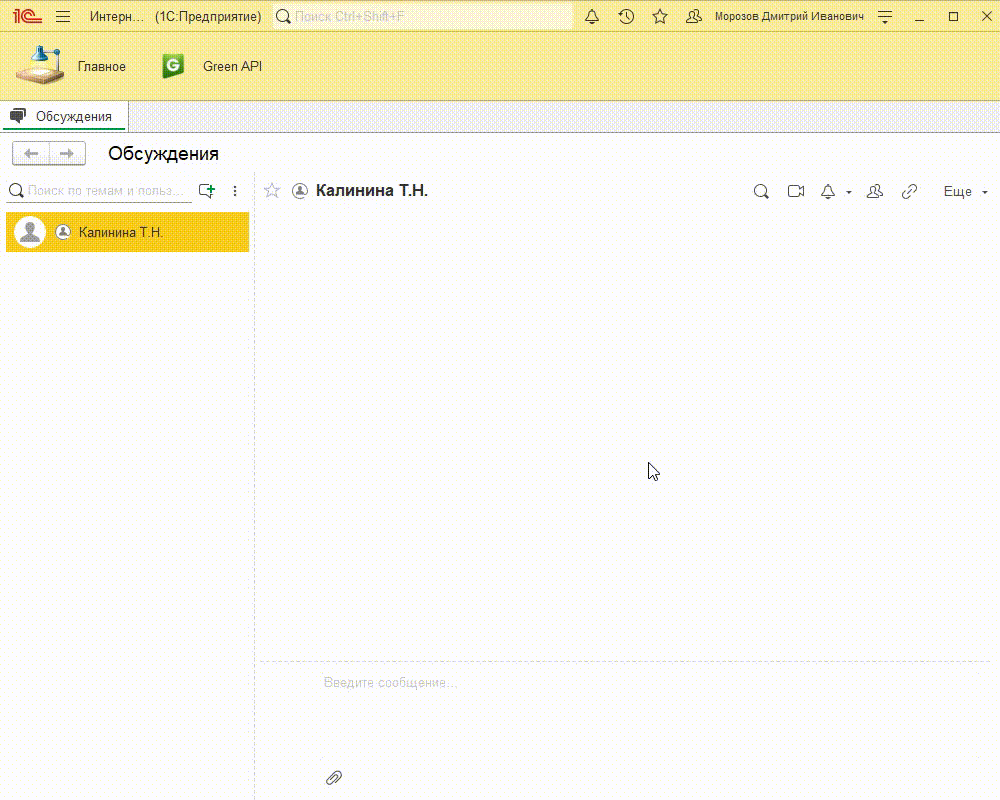Expand the Еще dropdown menu
The height and width of the screenshot is (800, 1000).
pyautogui.click(x=965, y=191)
